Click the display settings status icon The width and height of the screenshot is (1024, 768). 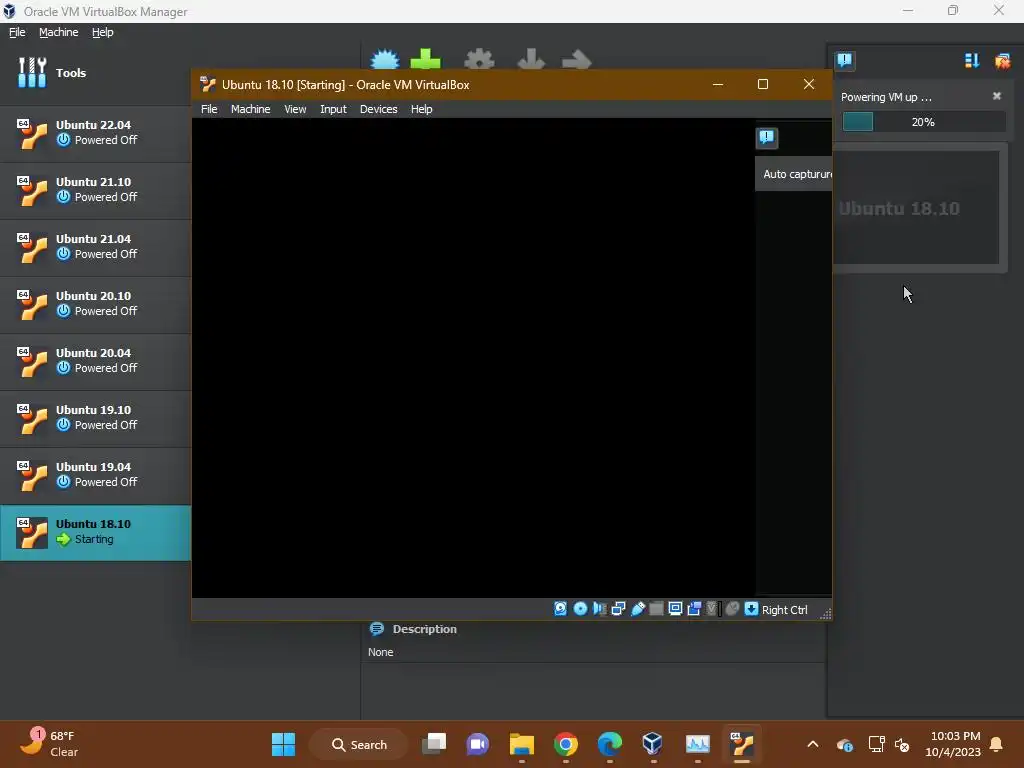(x=675, y=609)
